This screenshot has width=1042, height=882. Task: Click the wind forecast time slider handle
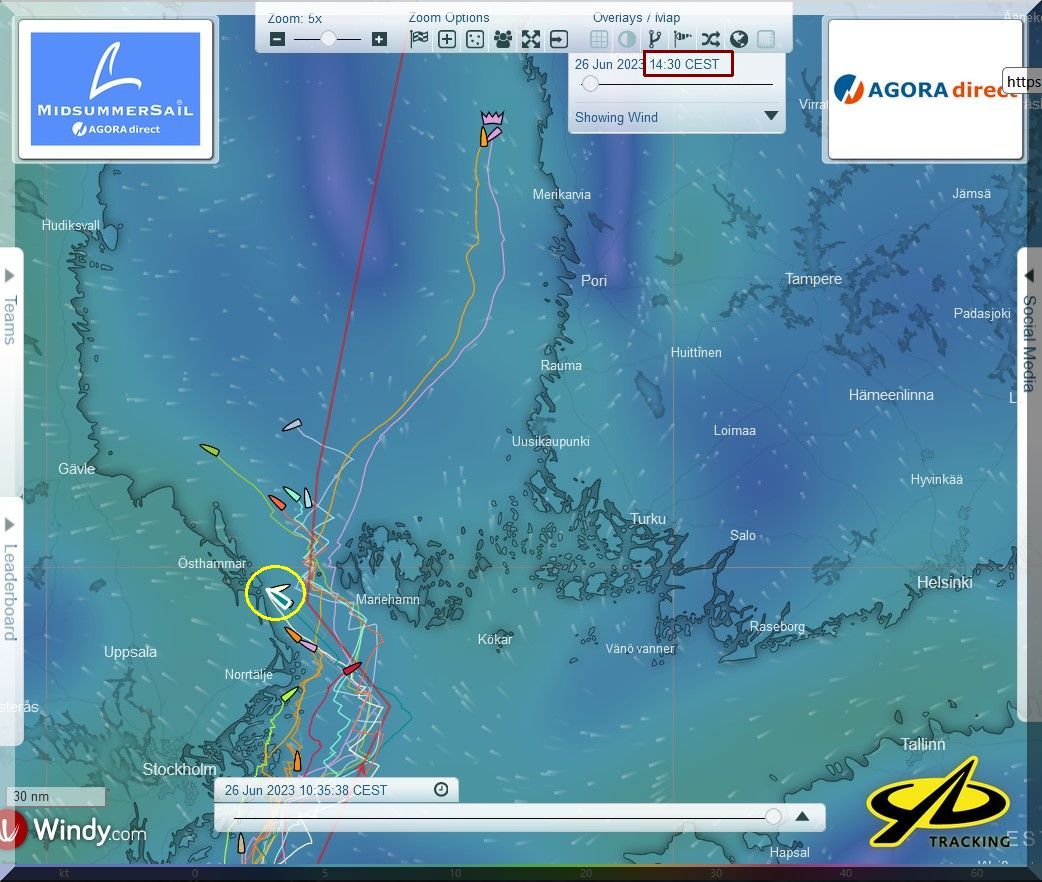click(590, 85)
